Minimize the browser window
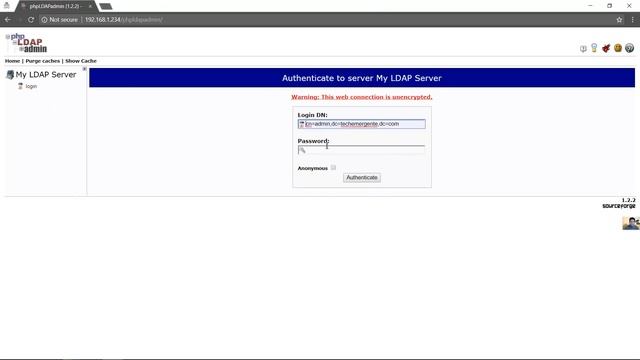Viewport: 640px width, 360px height. (590, 6)
